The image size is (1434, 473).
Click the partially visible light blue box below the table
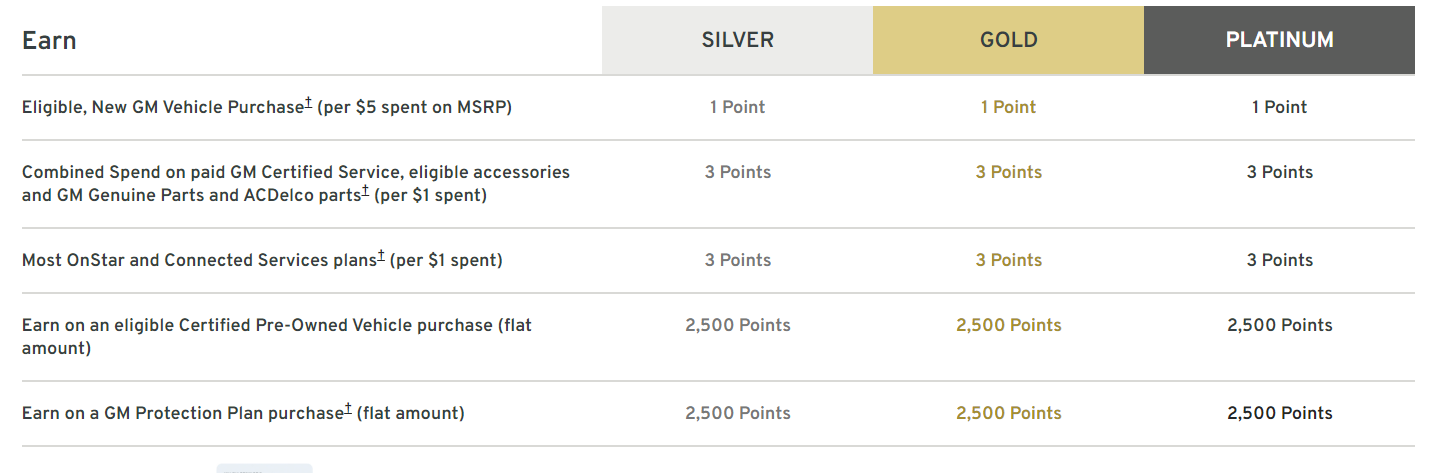(265, 468)
